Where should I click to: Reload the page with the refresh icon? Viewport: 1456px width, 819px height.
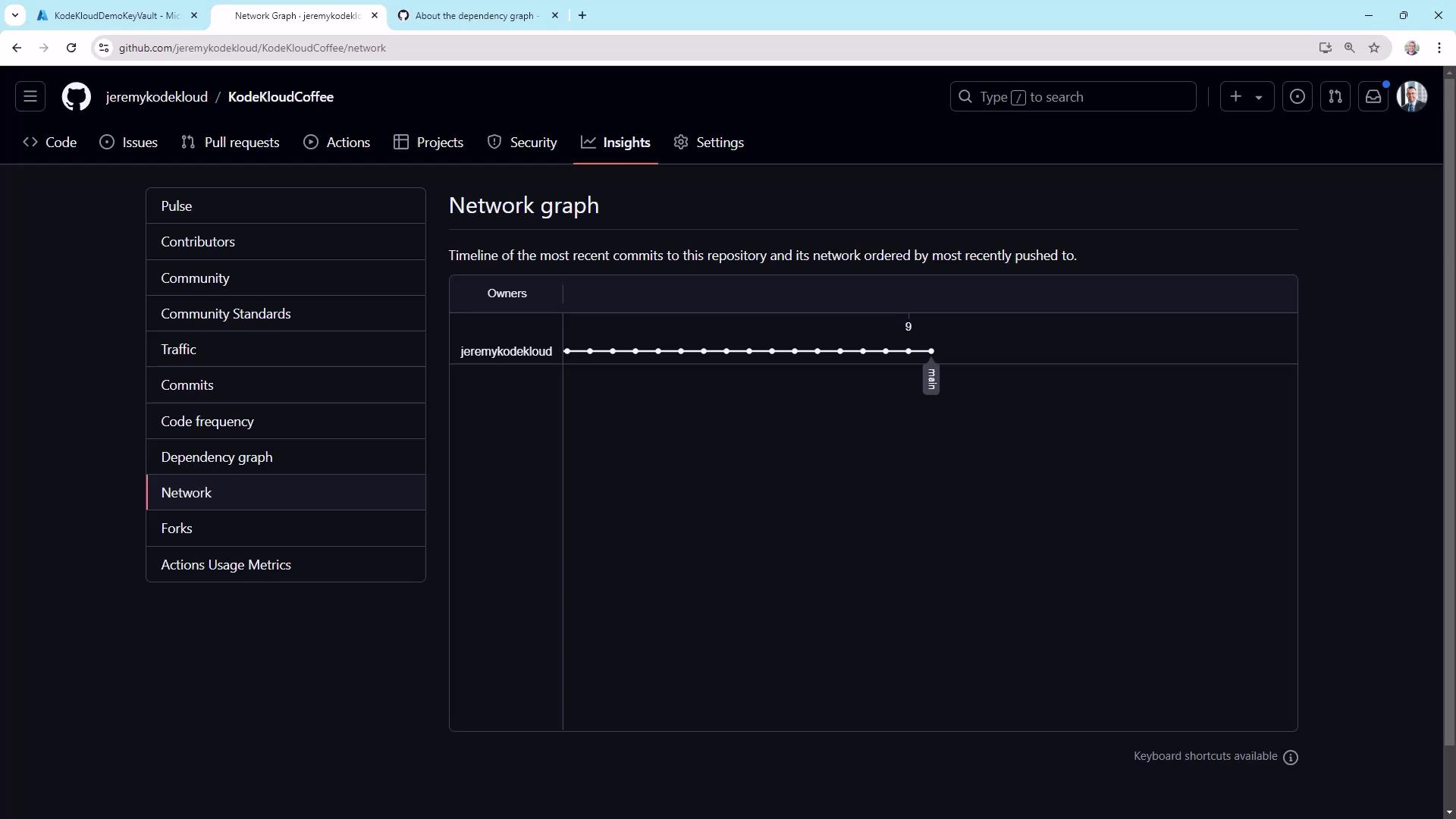click(71, 48)
